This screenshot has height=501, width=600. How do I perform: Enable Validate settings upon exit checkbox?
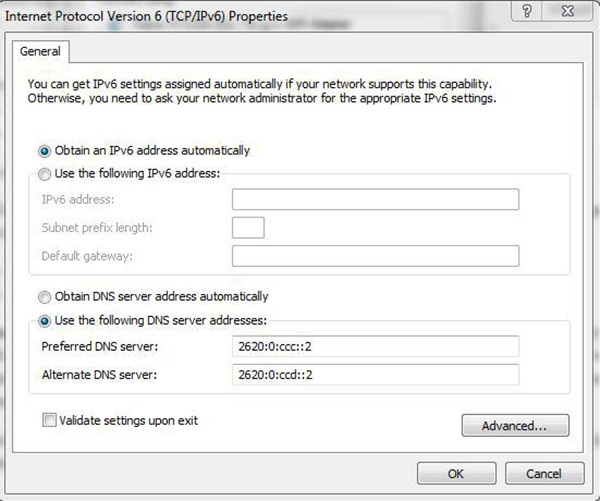pyautogui.click(x=49, y=420)
